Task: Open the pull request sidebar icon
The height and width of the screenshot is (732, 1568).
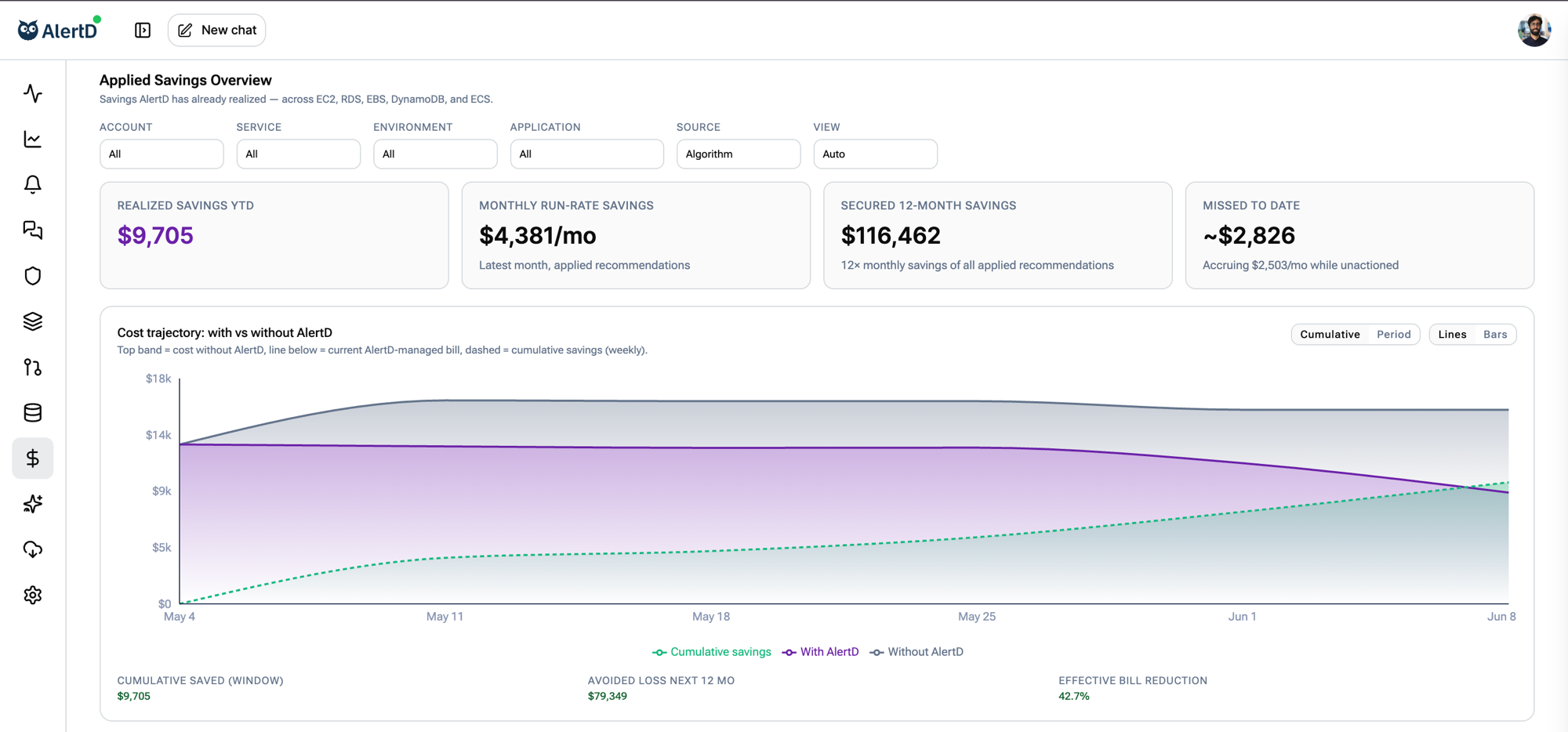Action: tap(33, 367)
